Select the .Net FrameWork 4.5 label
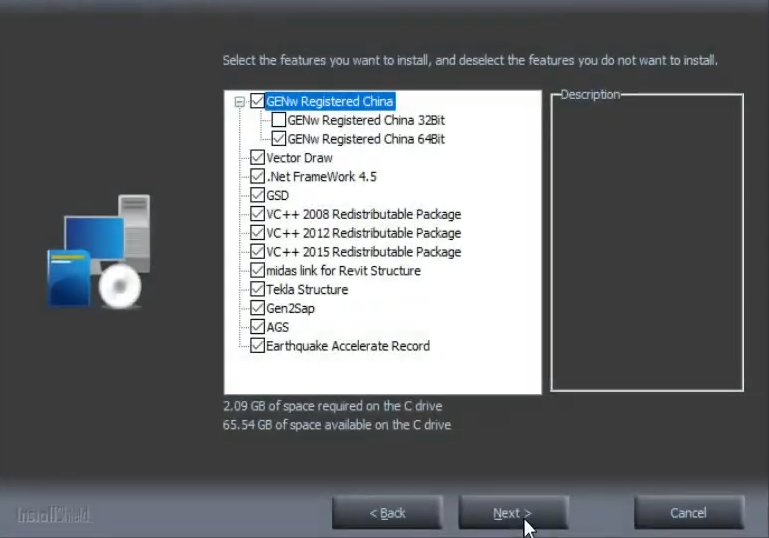This screenshot has height=538, width=769. point(321,177)
